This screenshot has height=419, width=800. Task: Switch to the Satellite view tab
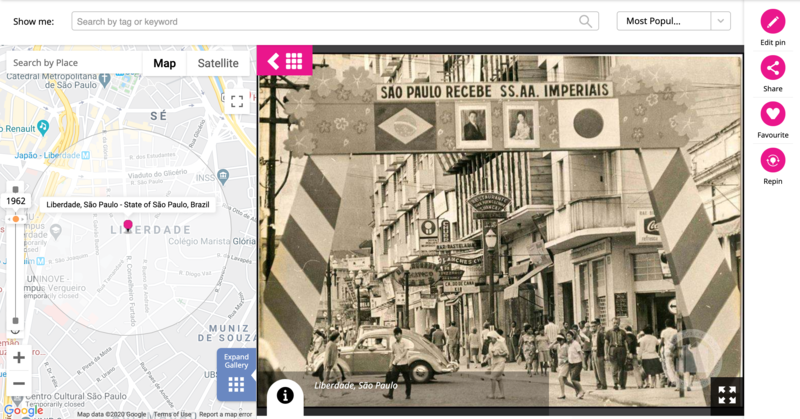218,63
